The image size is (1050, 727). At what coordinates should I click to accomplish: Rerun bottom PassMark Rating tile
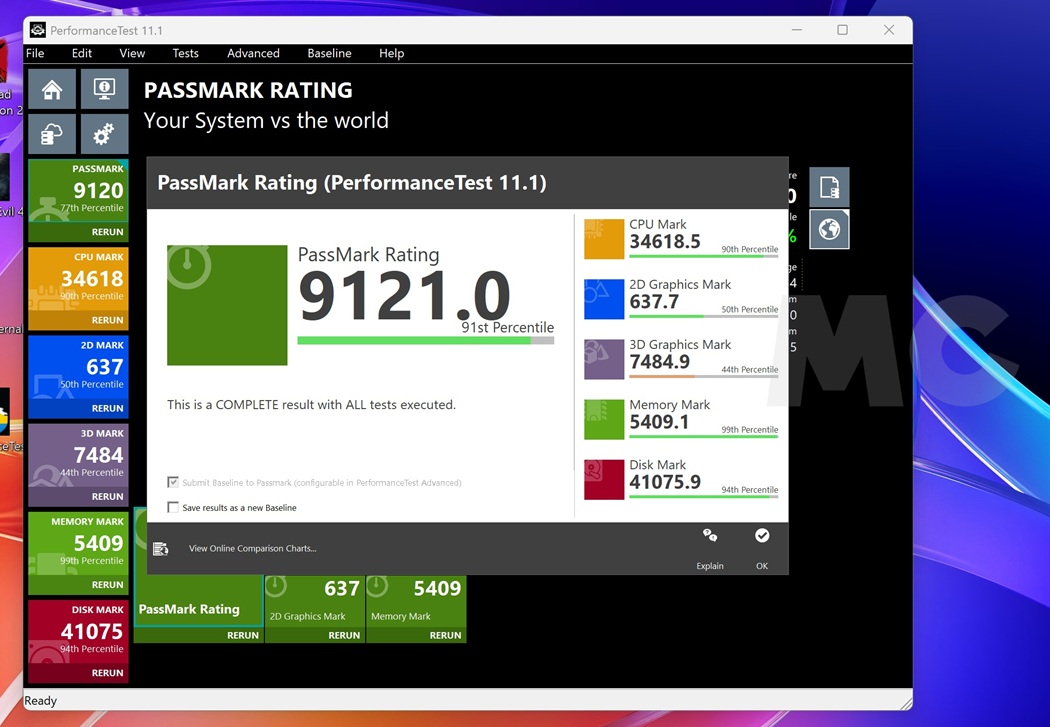pyautogui.click(x=242, y=635)
